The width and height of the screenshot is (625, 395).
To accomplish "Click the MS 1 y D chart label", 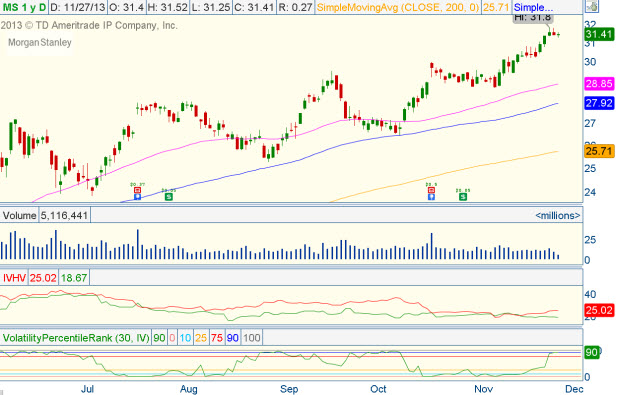I will pos(24,7).
